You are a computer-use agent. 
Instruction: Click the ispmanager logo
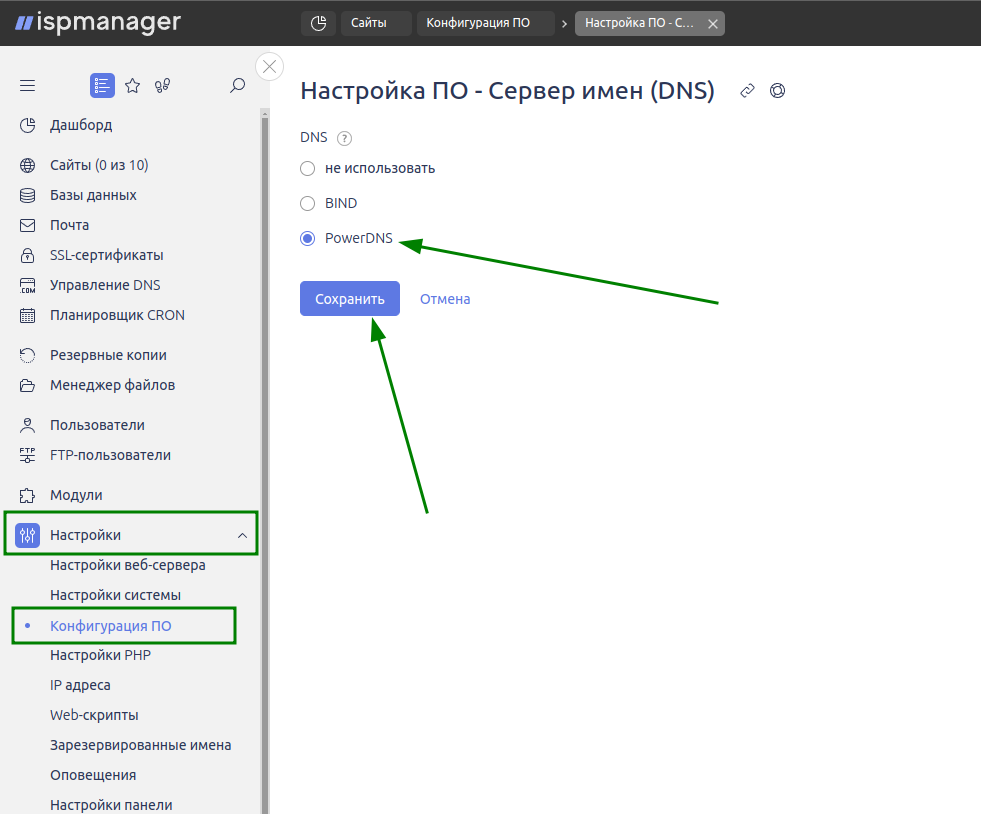(98, 23)
